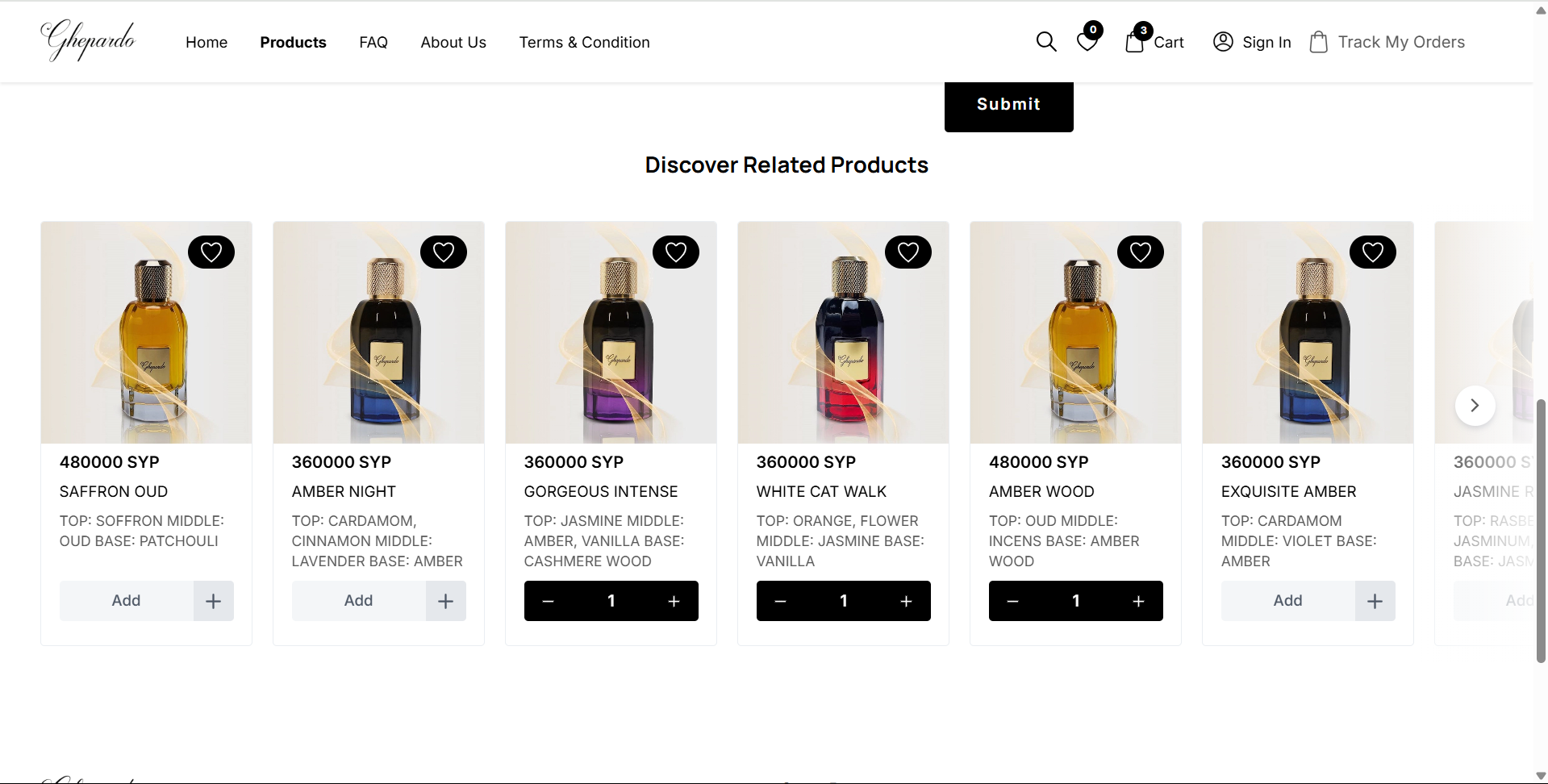
Task: Add AMBER NIGHT to cart
Action: (359, 601)
